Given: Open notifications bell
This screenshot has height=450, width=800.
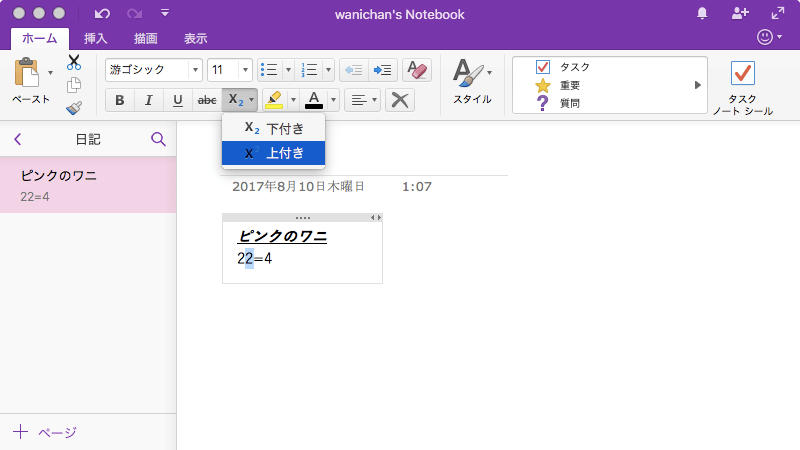Looking at the screenshot, I should [702, 13].
